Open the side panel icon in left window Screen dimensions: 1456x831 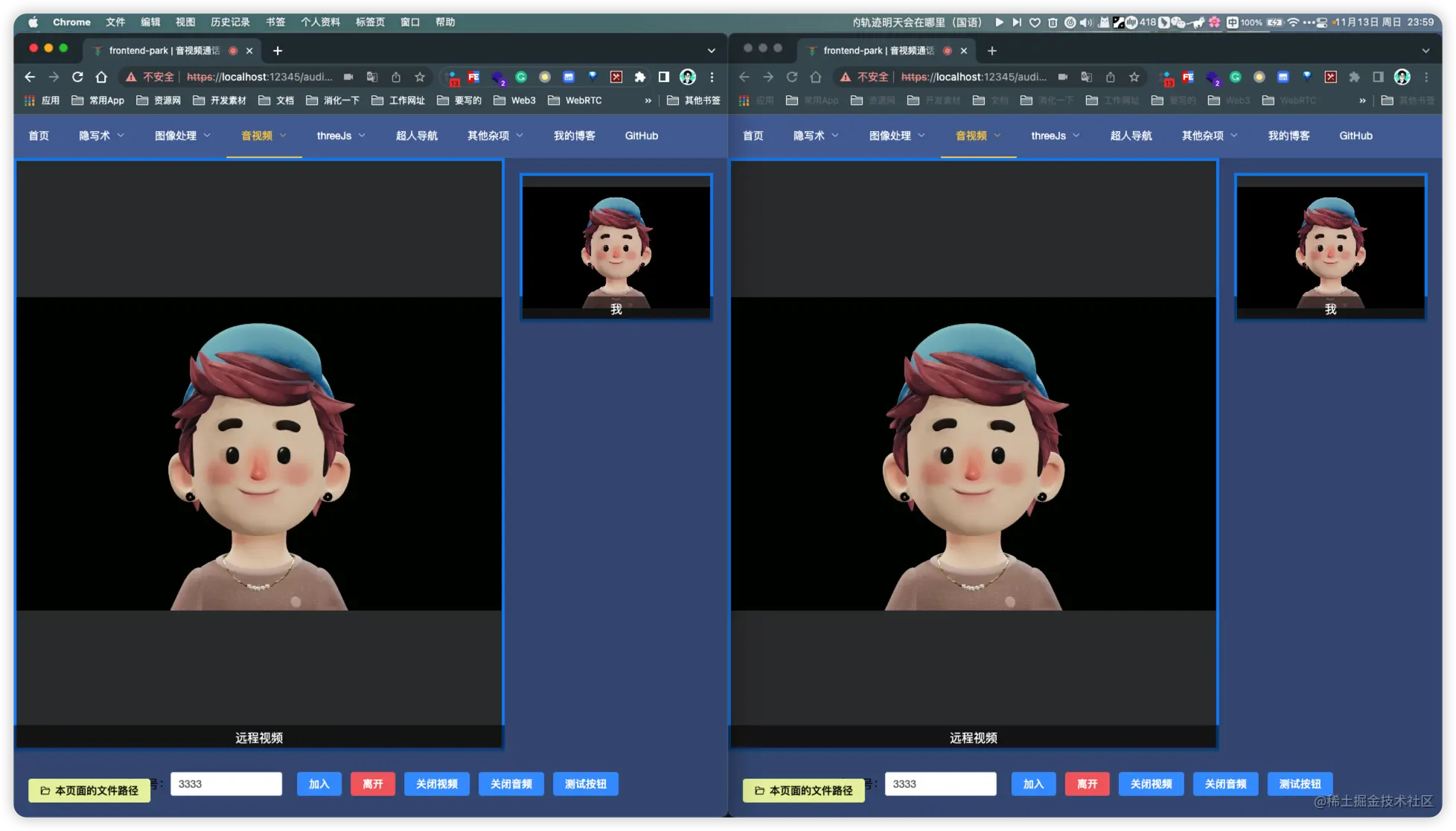tap(663, 77)
